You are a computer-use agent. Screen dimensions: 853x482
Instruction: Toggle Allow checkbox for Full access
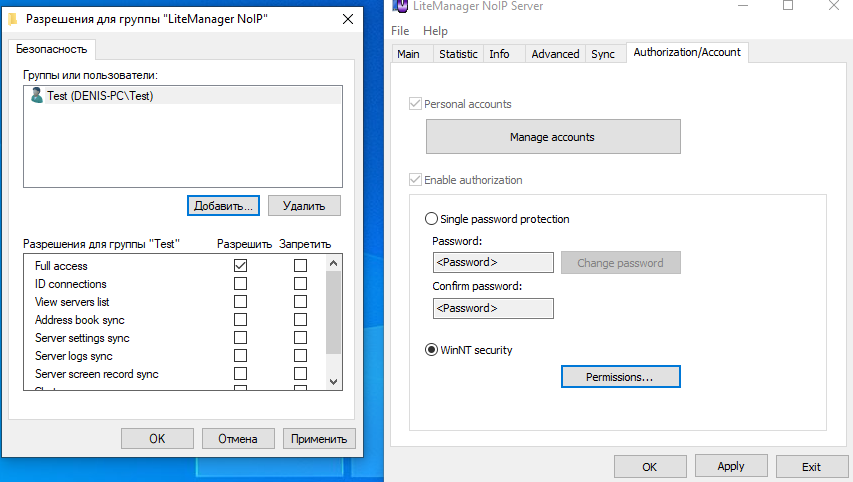point(240,265)
